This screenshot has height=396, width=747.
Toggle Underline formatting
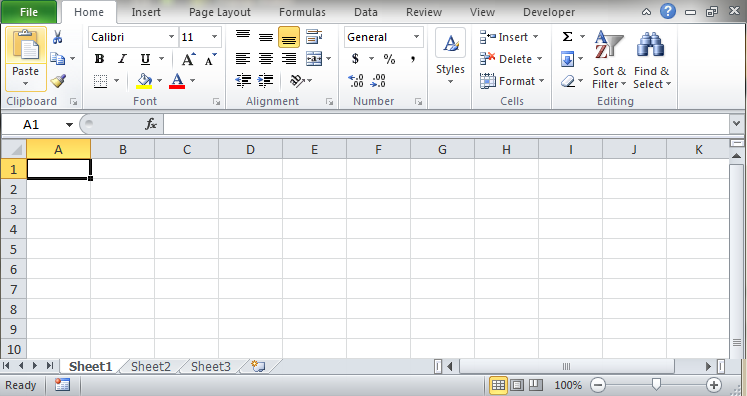click(x=145, y=59)
